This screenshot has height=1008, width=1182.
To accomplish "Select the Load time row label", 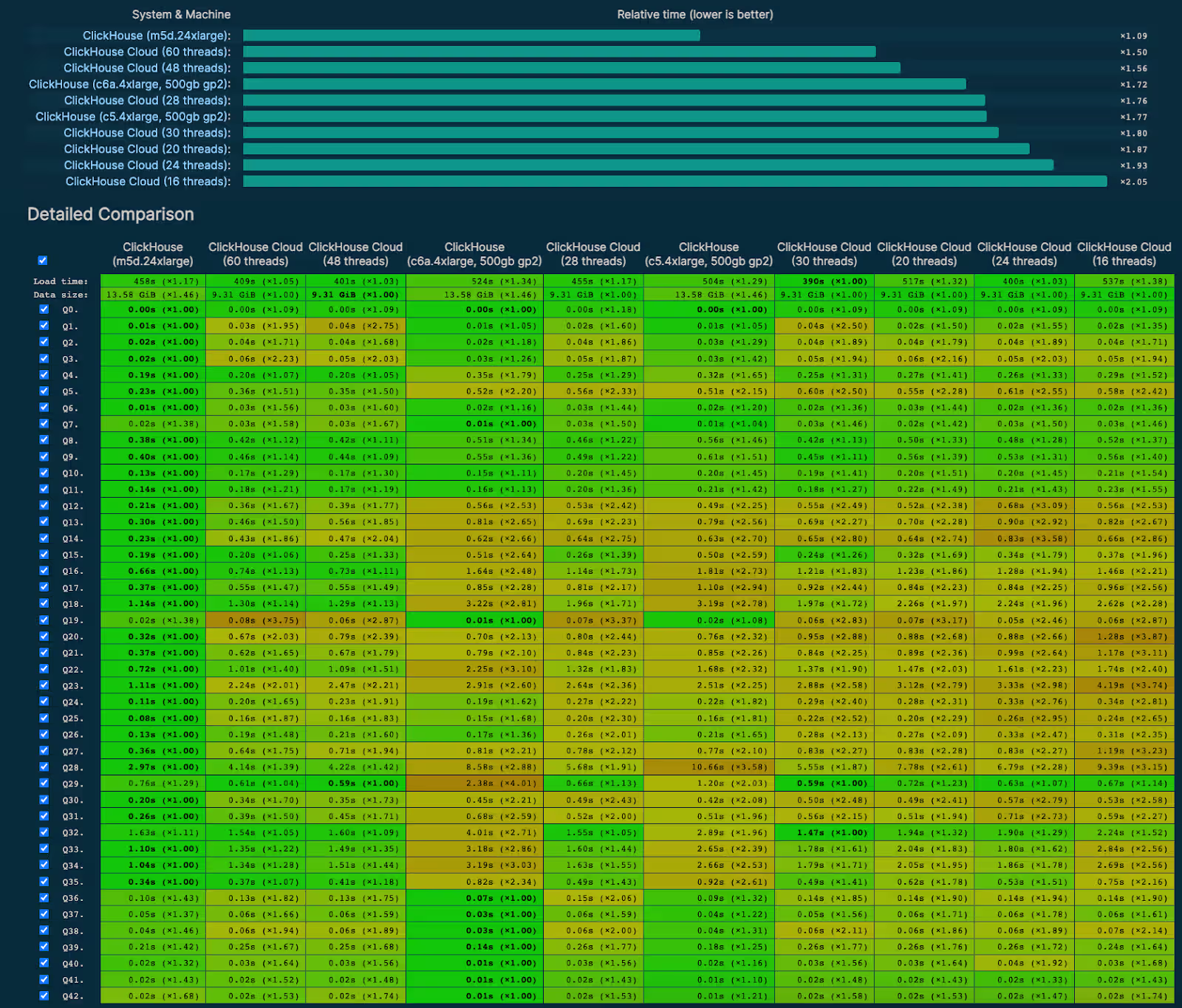I will (x=61, y=281).
